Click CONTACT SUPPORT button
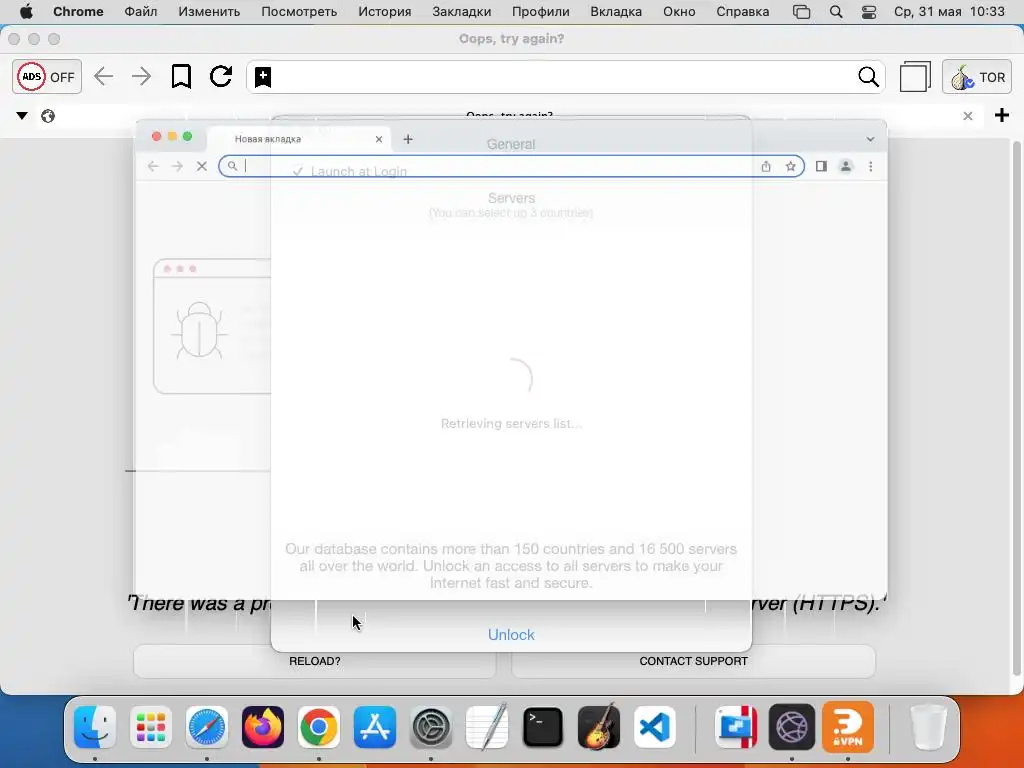 pyautogui.click(x=694, y=661)
